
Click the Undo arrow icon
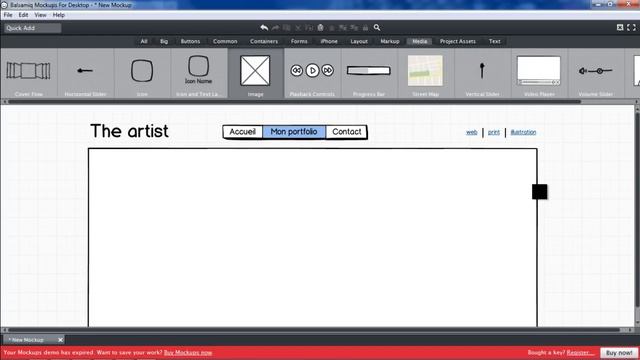(264, 28)
